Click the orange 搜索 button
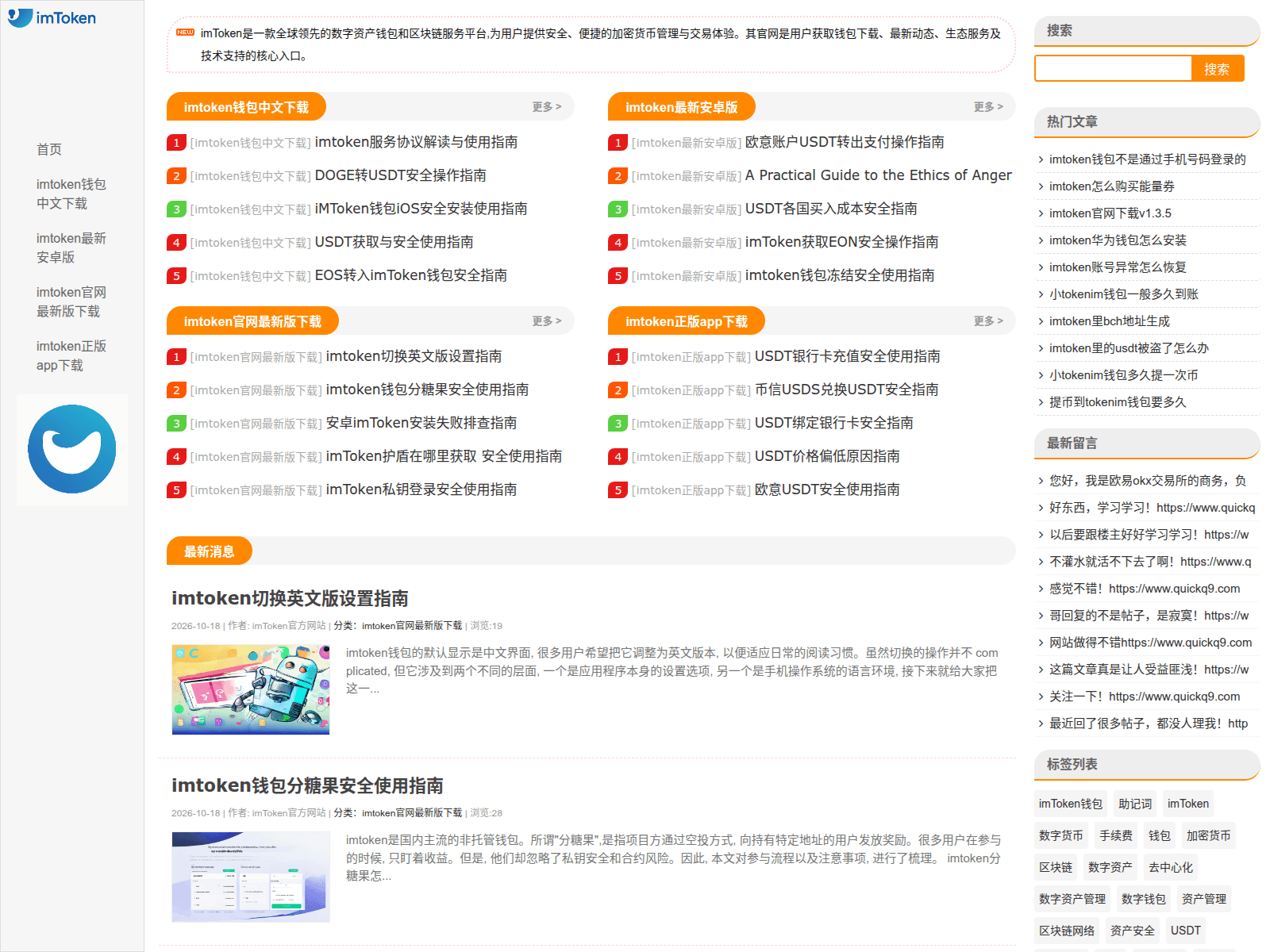This screenshot has height=952, width=1270. pyautogui.click(x=1217, y=69)
